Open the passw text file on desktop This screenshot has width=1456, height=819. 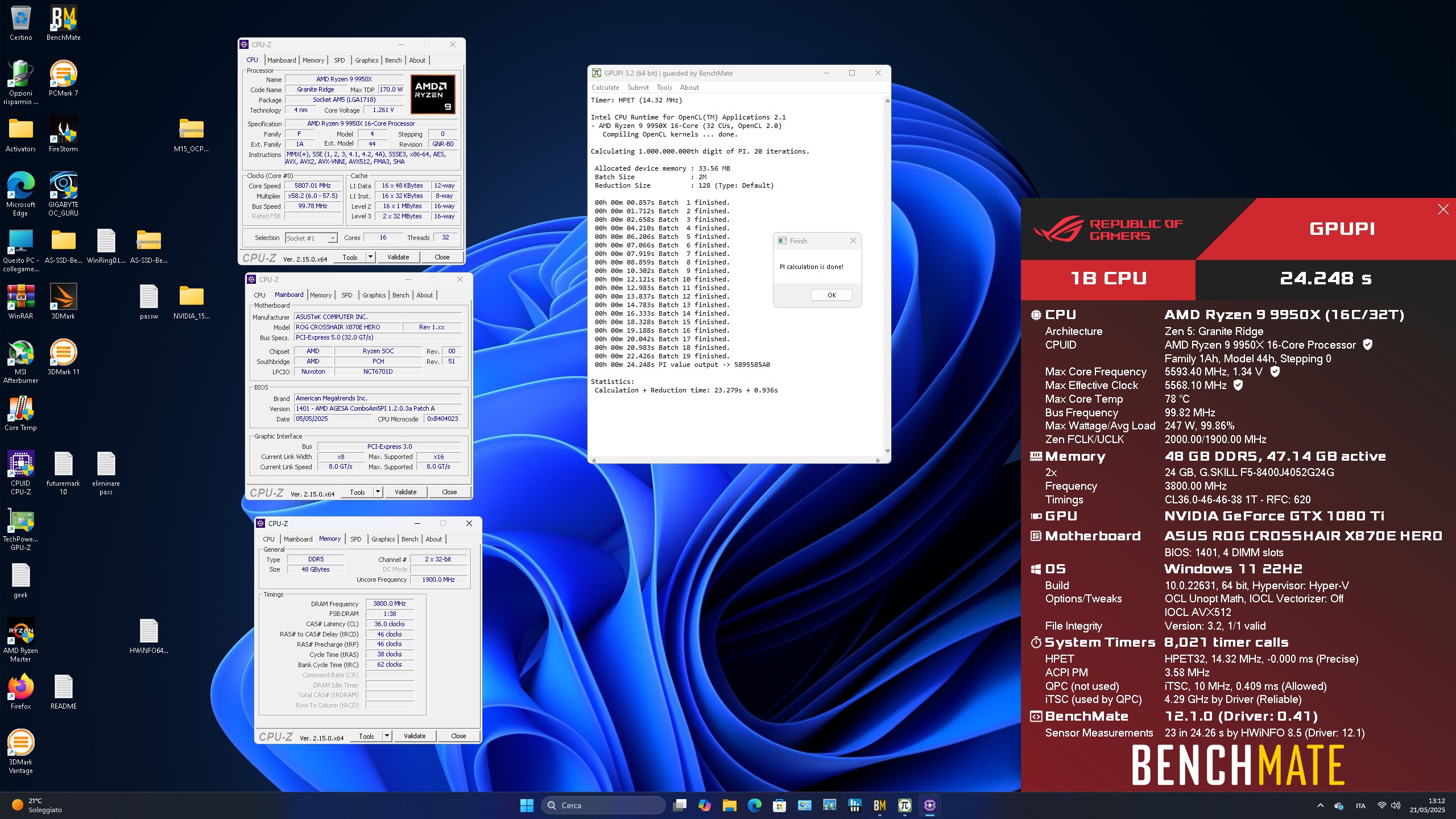pyautogui.click(x=148, y=303)
